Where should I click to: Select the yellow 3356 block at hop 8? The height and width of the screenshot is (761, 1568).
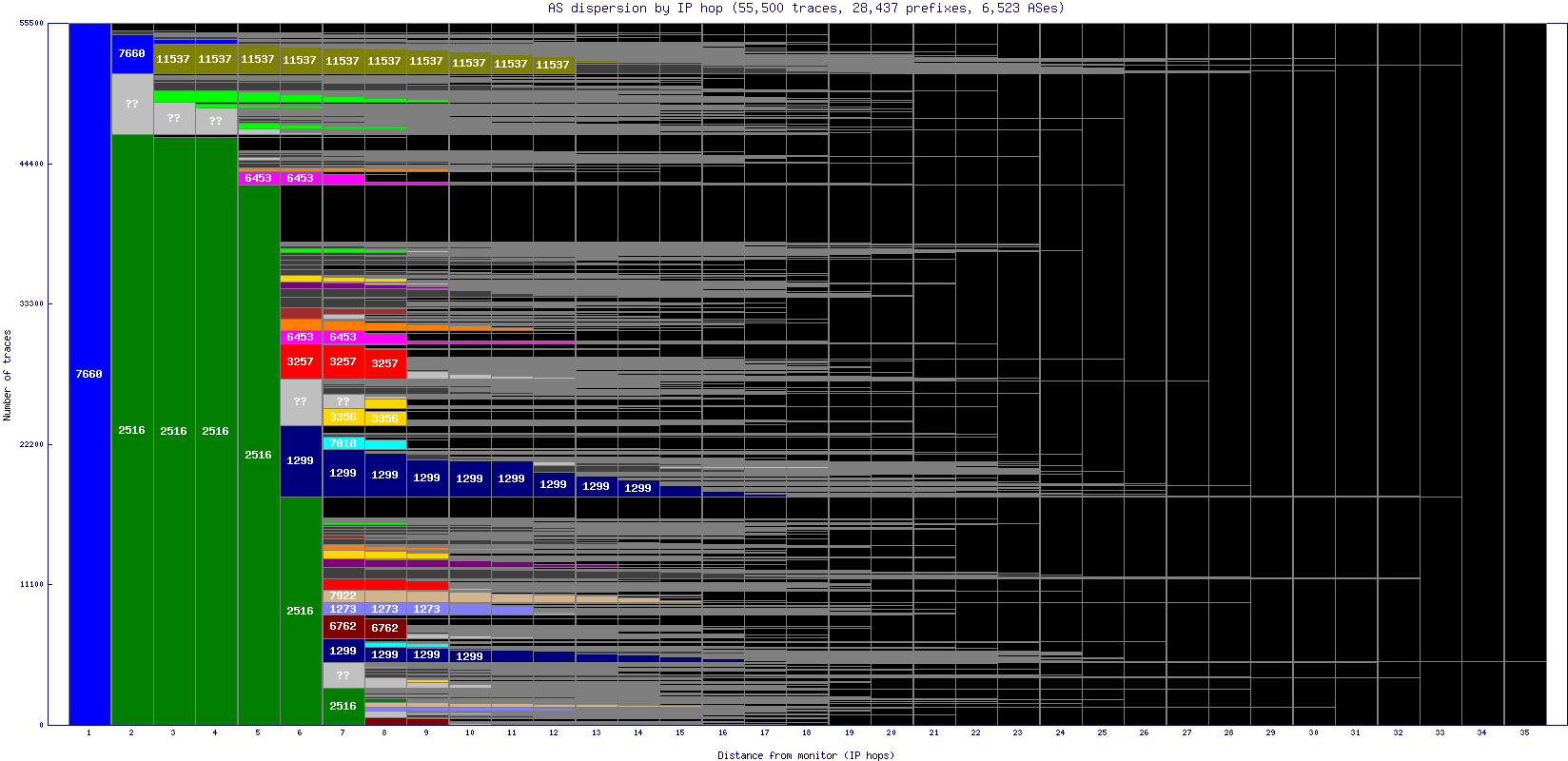click(385, 419)
